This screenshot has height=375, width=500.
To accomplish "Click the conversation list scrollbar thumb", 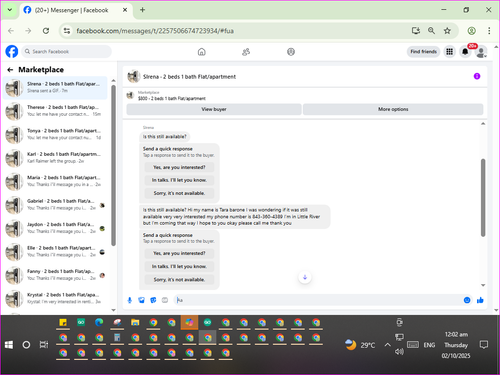I will 113,166.
